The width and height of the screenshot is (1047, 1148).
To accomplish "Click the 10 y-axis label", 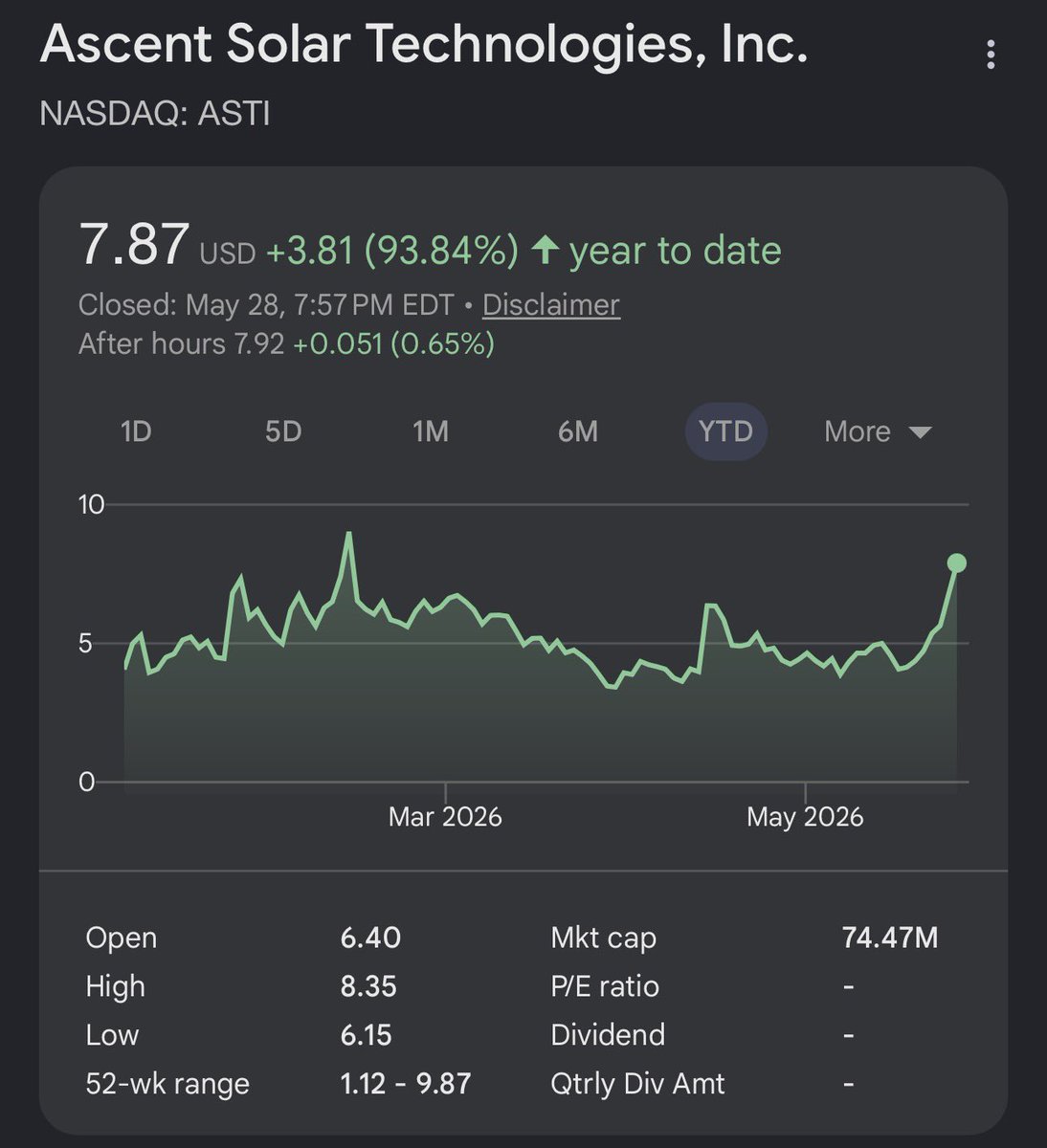I will click(91, 504).
